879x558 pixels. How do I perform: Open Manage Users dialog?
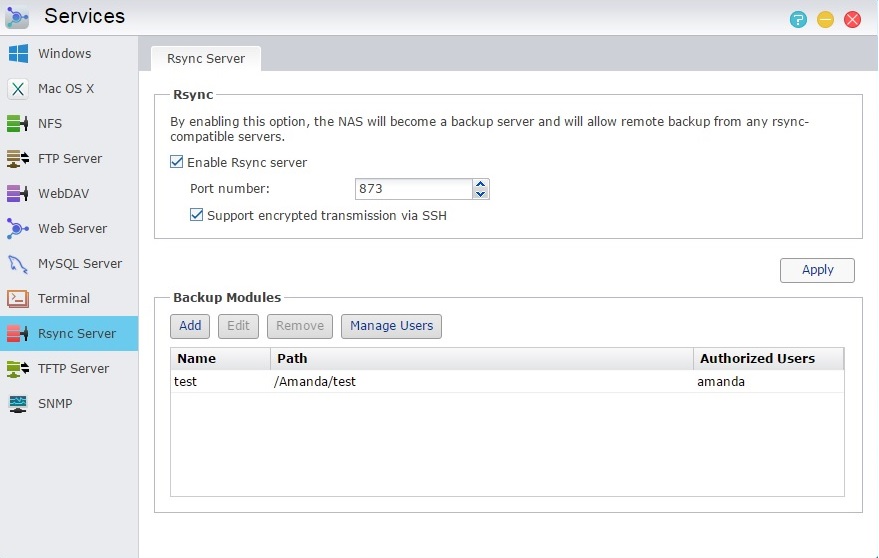[391, 326]
